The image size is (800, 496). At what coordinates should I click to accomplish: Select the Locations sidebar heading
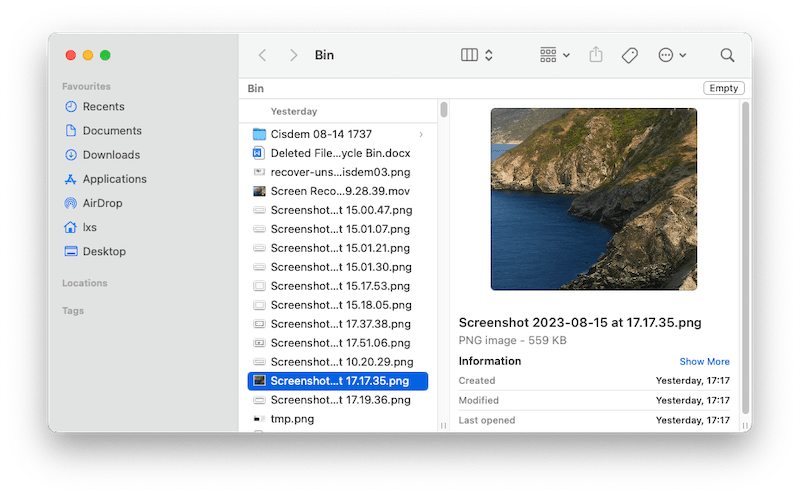click(x=85, y=283)
